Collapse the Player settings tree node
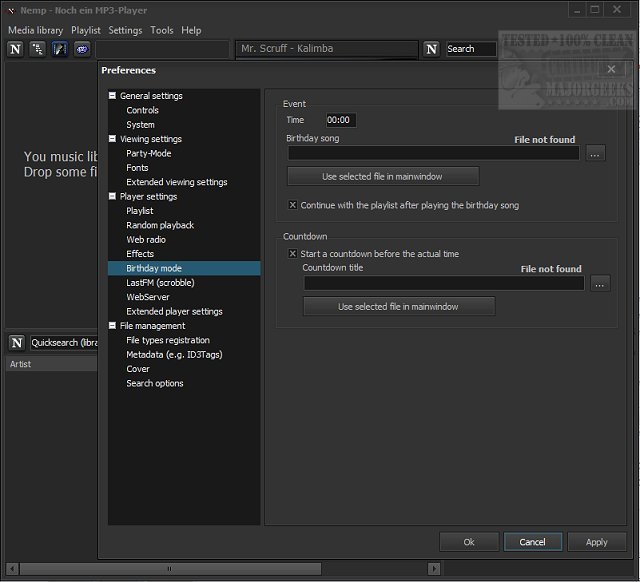 pos(112,197)
